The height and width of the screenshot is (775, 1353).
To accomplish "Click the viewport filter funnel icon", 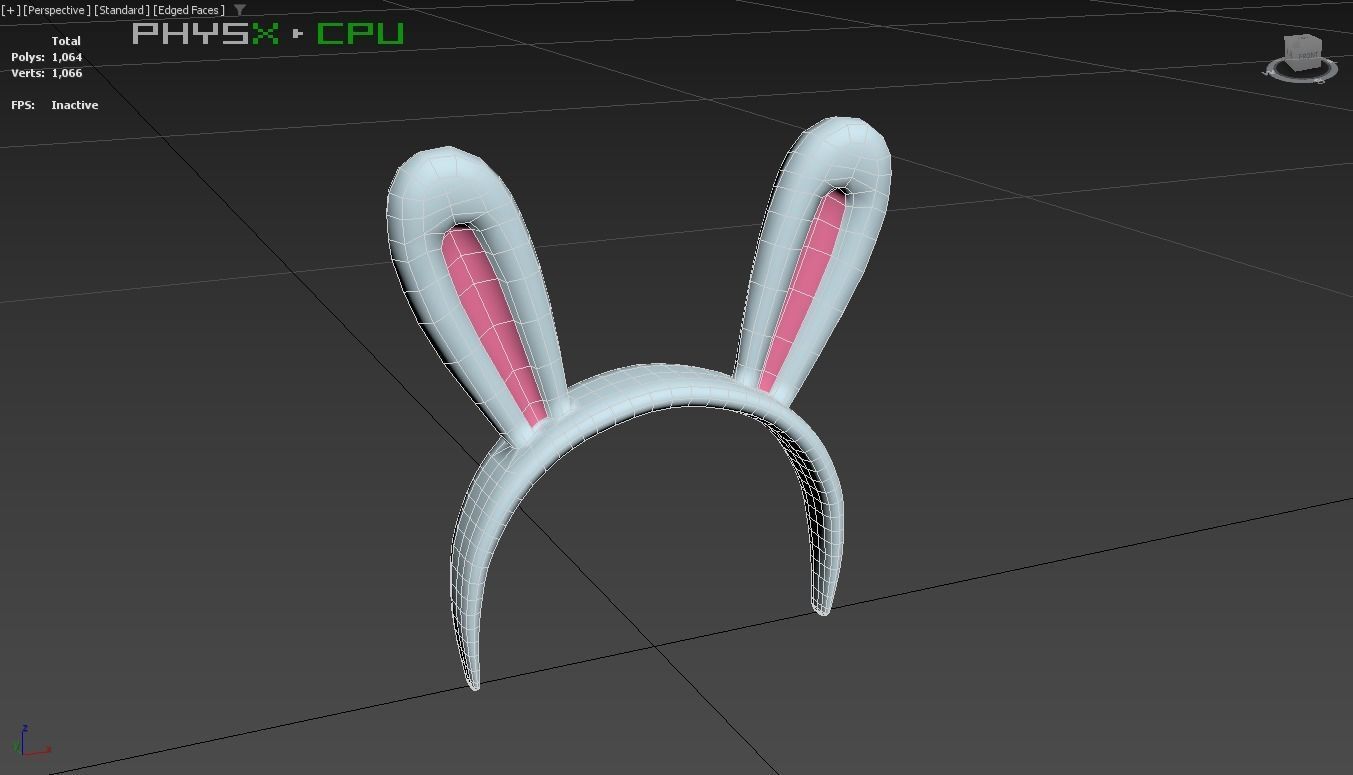I will click(x=239, y=10).
